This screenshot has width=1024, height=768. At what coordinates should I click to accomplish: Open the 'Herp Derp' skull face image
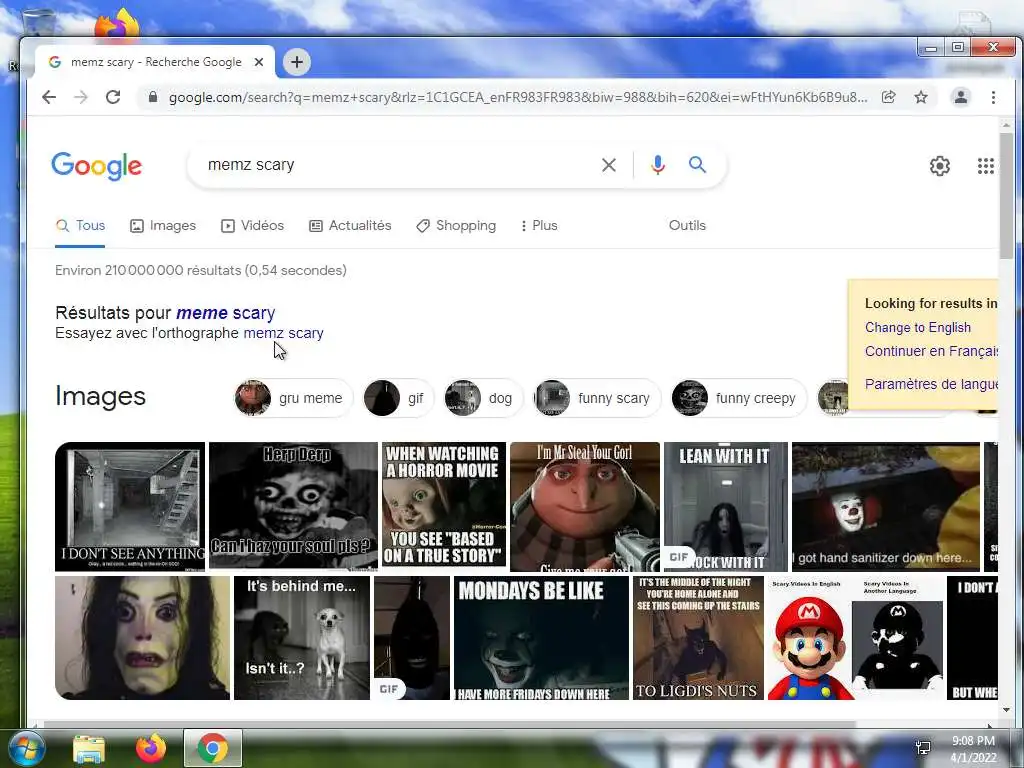point(293,506)
